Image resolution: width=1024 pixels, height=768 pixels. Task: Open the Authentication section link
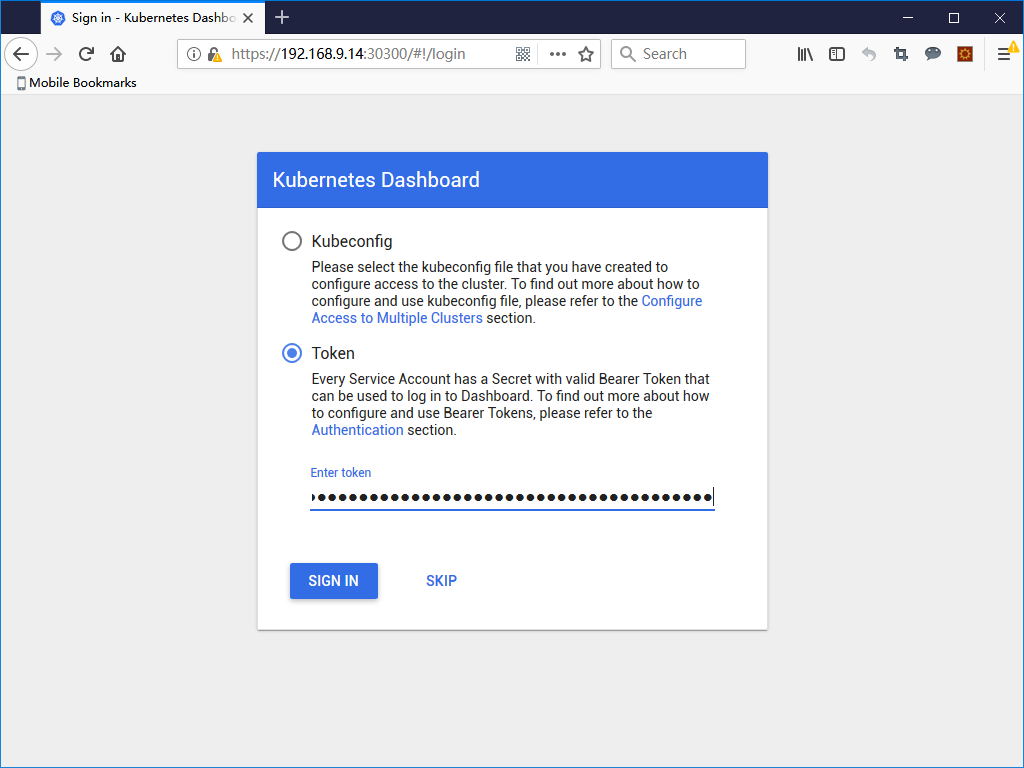(357, 430)
